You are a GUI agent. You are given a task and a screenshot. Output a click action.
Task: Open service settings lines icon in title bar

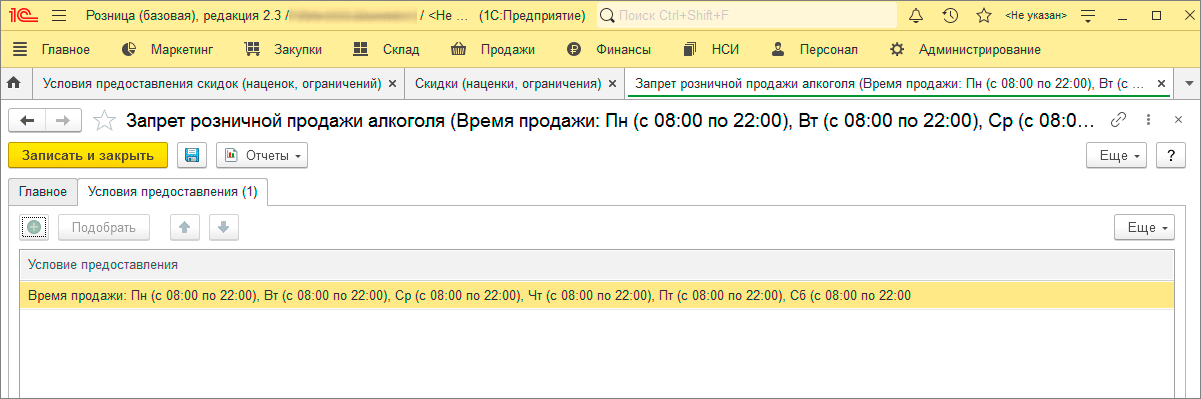pos(1089,16)
